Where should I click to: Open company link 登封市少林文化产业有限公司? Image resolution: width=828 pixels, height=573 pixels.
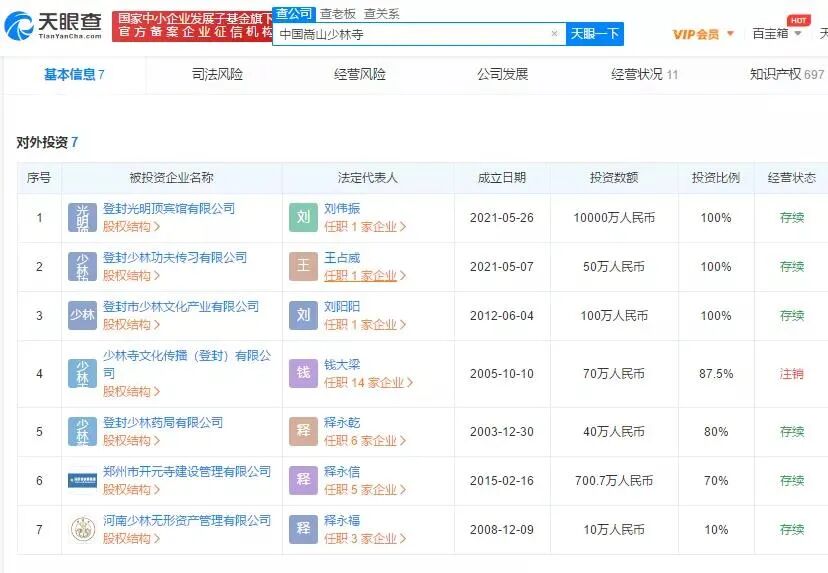pos(181,307)
